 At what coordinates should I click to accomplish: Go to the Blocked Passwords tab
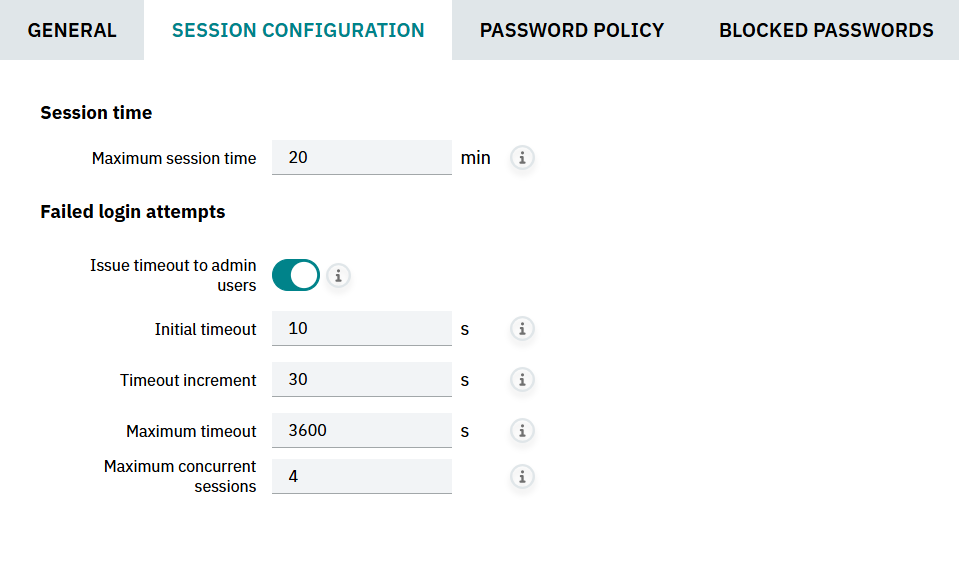pos(826,30)
